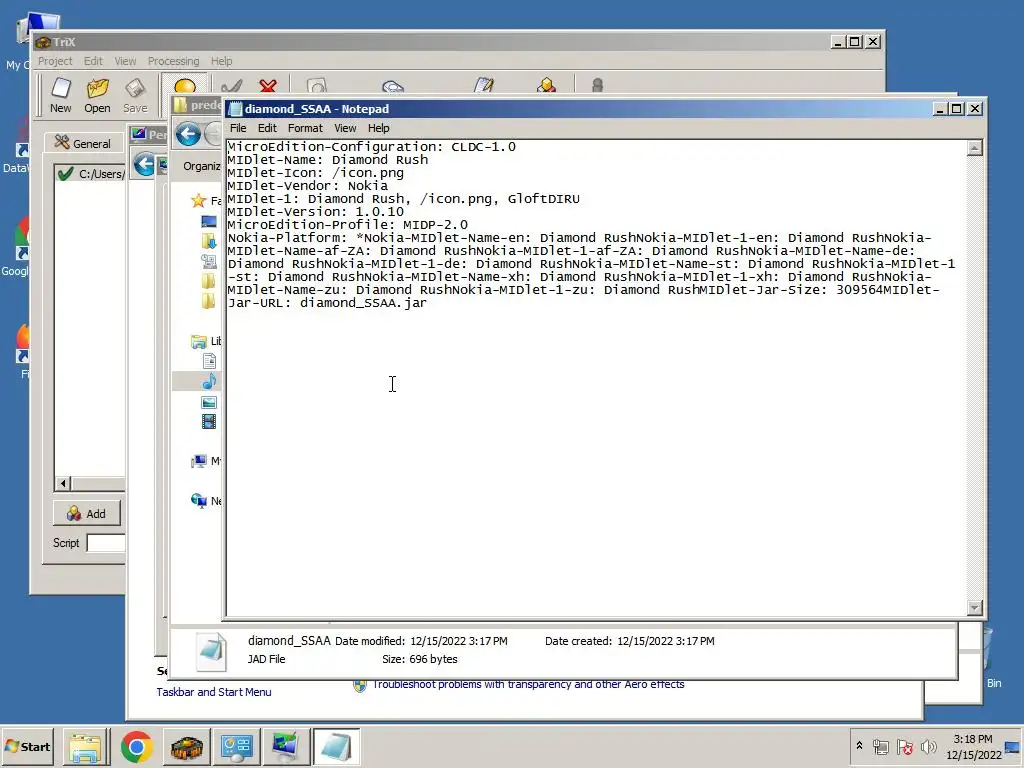Click the red X toolbar icon in TriX
Viewport: 1024px width, 768px height.
(268, 86)
